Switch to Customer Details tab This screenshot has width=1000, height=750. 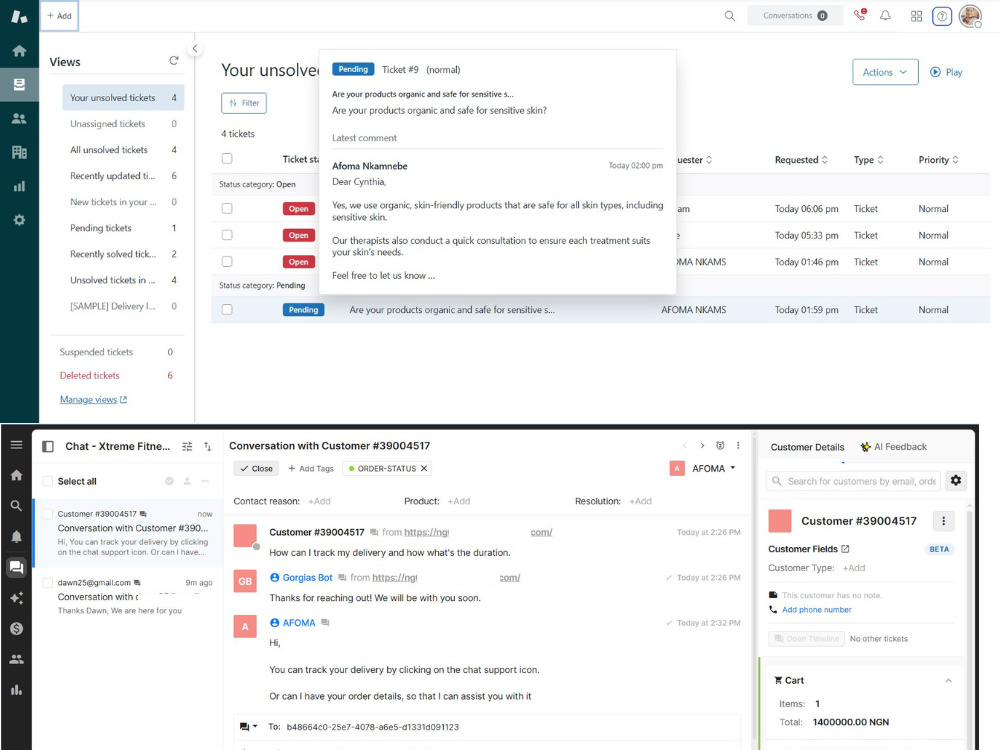click(807, 447)
